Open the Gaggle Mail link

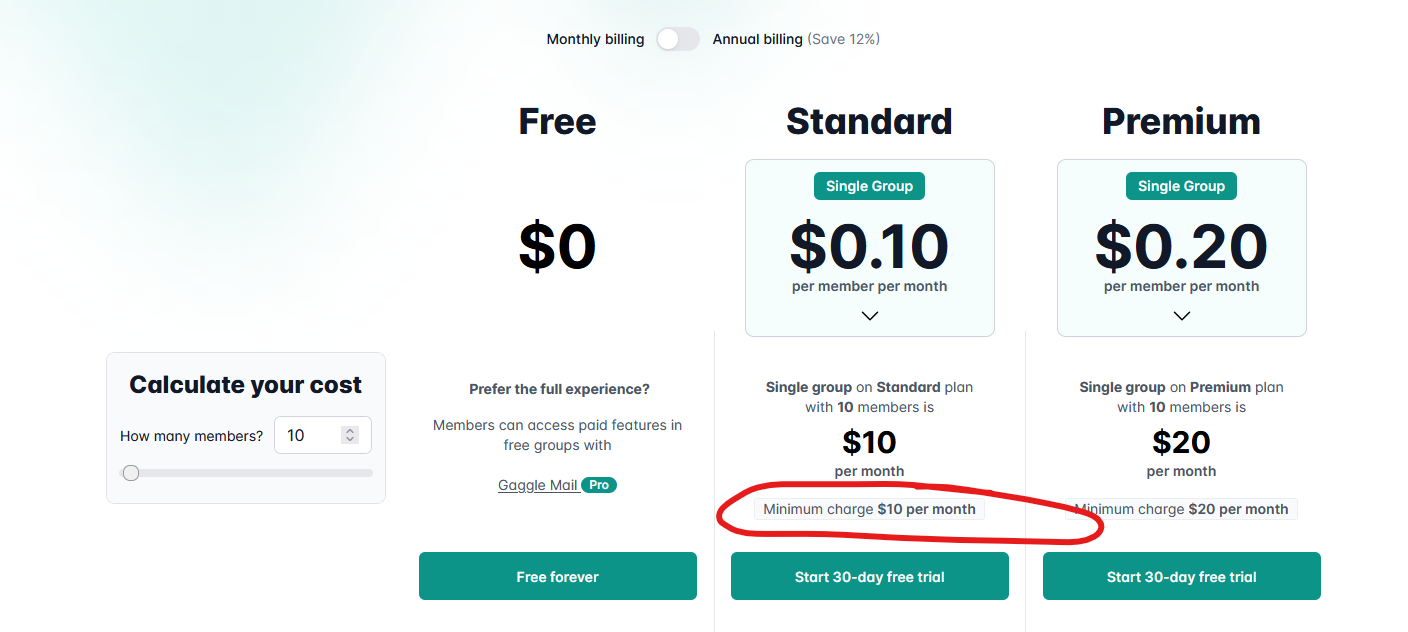click(x=538, y=485)
